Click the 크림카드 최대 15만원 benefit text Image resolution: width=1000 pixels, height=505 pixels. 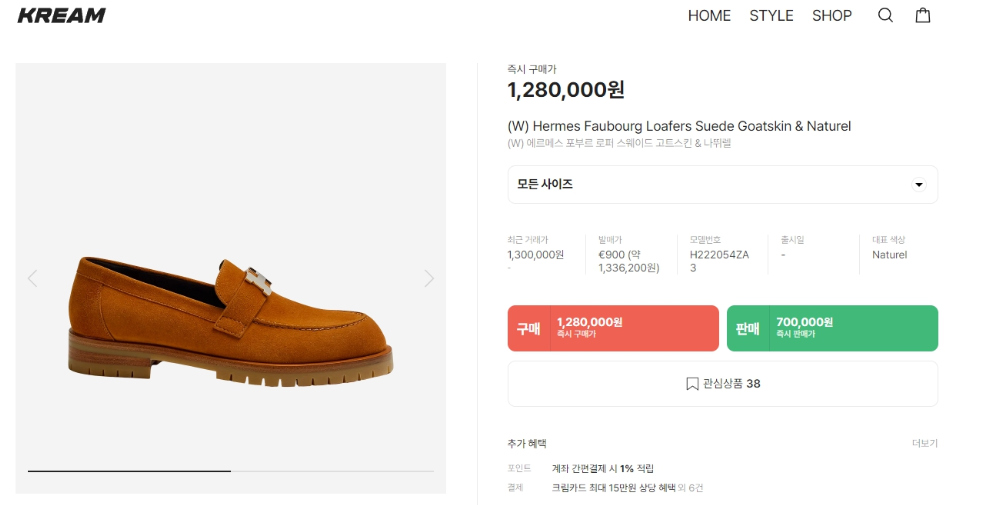613,488
